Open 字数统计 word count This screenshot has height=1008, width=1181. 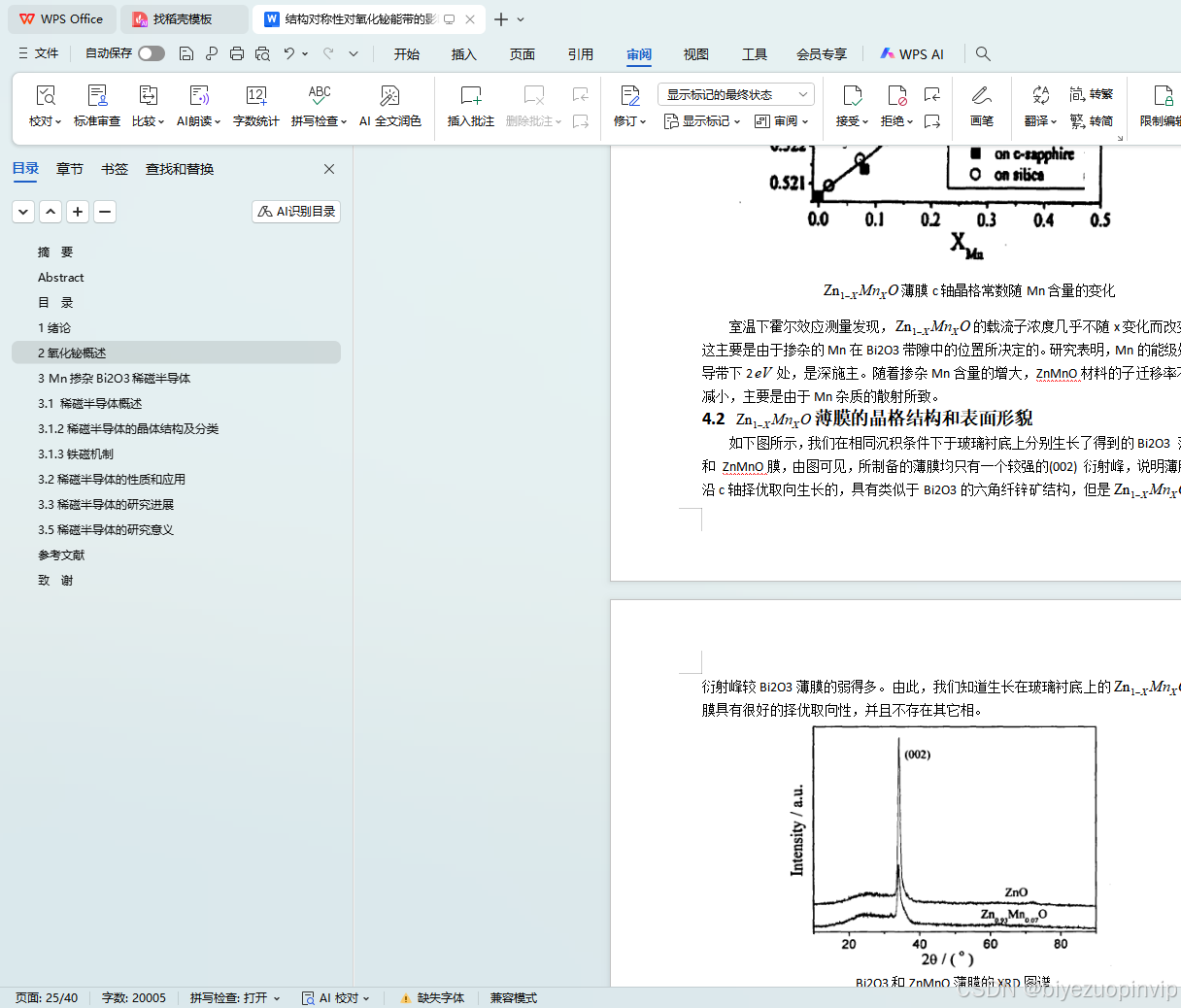tap(256, 106)
